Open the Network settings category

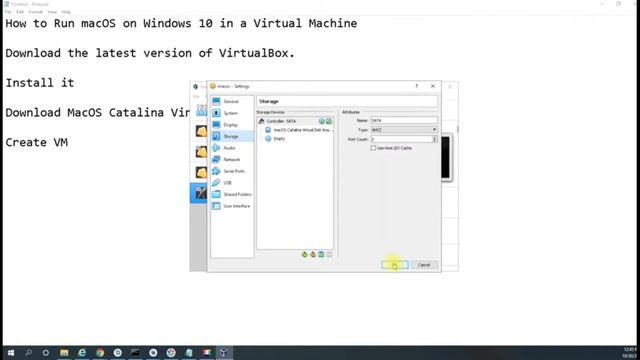click(232, 160)
